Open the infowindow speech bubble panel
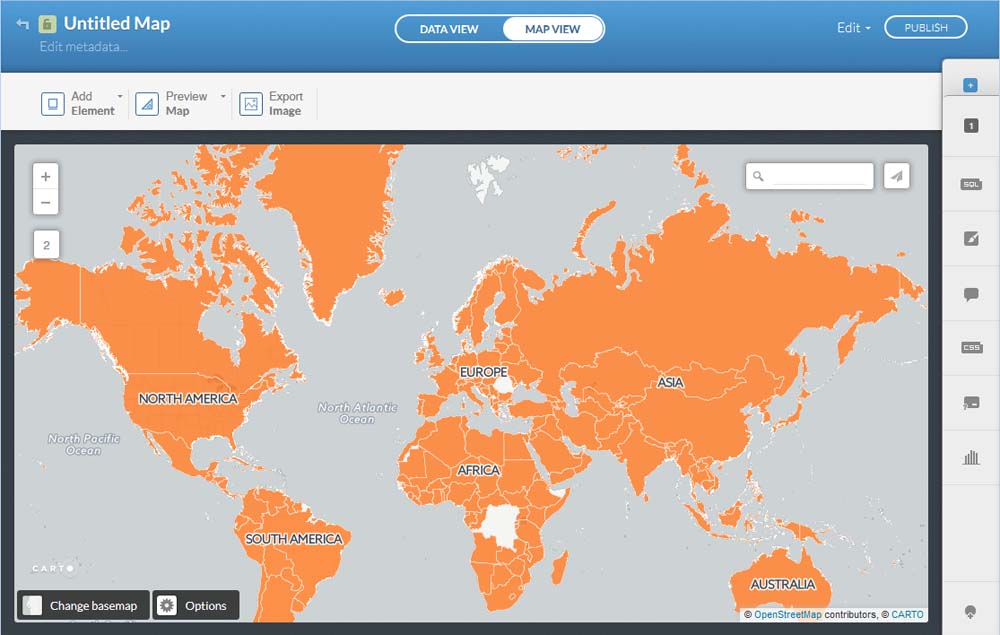Screen dimensions: 1000x635 [x=970, y=294]
